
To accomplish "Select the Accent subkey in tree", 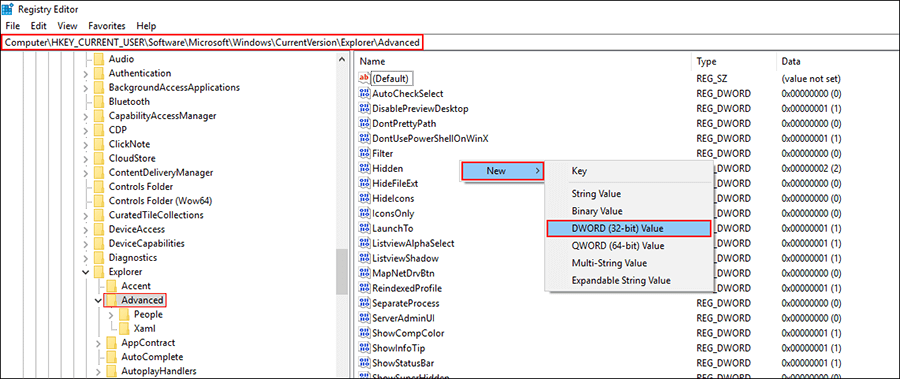I will [x=136, y=286].
